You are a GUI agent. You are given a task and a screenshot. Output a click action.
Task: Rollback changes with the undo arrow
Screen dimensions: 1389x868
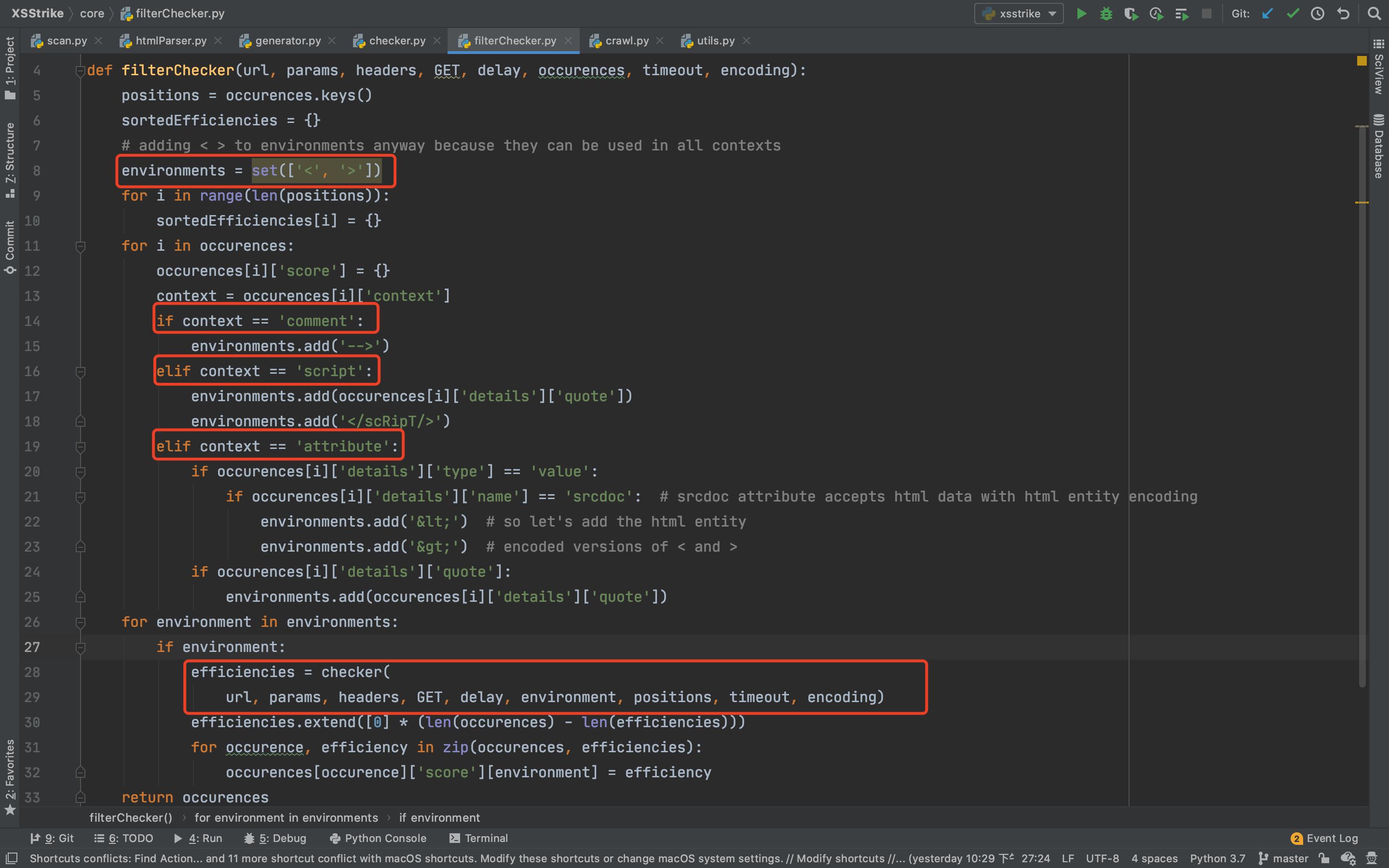point(1343,13)
